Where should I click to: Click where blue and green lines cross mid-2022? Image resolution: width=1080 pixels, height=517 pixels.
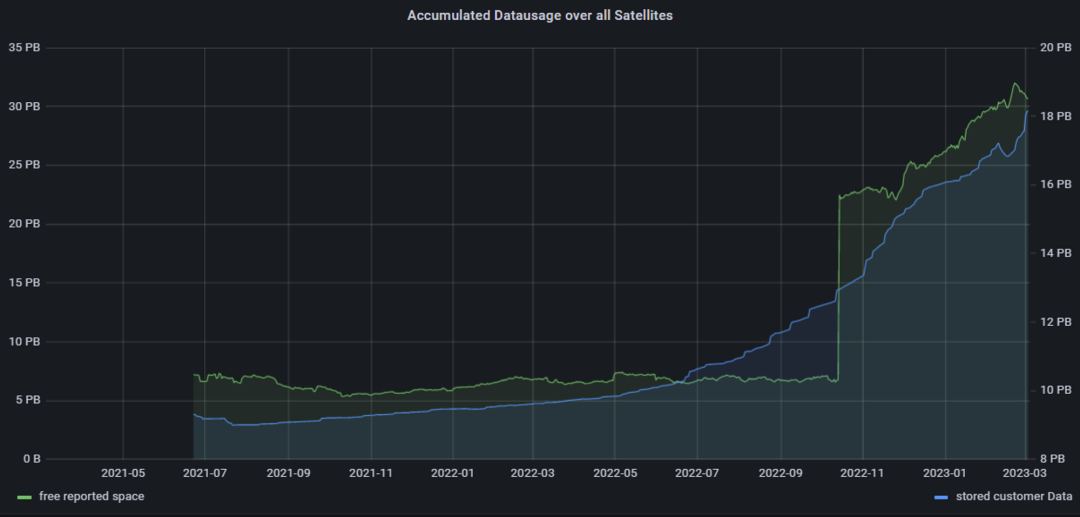point(683,381)
